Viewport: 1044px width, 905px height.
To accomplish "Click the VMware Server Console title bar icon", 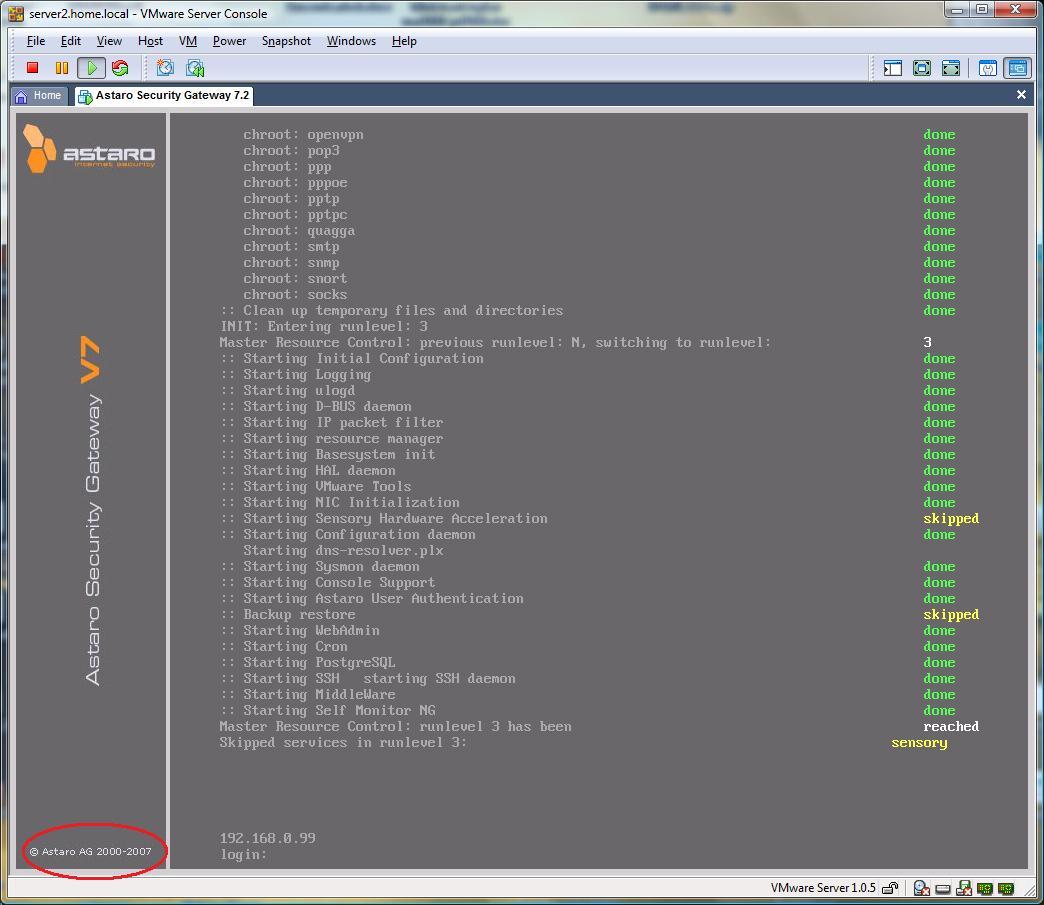I will click(16, 13).
